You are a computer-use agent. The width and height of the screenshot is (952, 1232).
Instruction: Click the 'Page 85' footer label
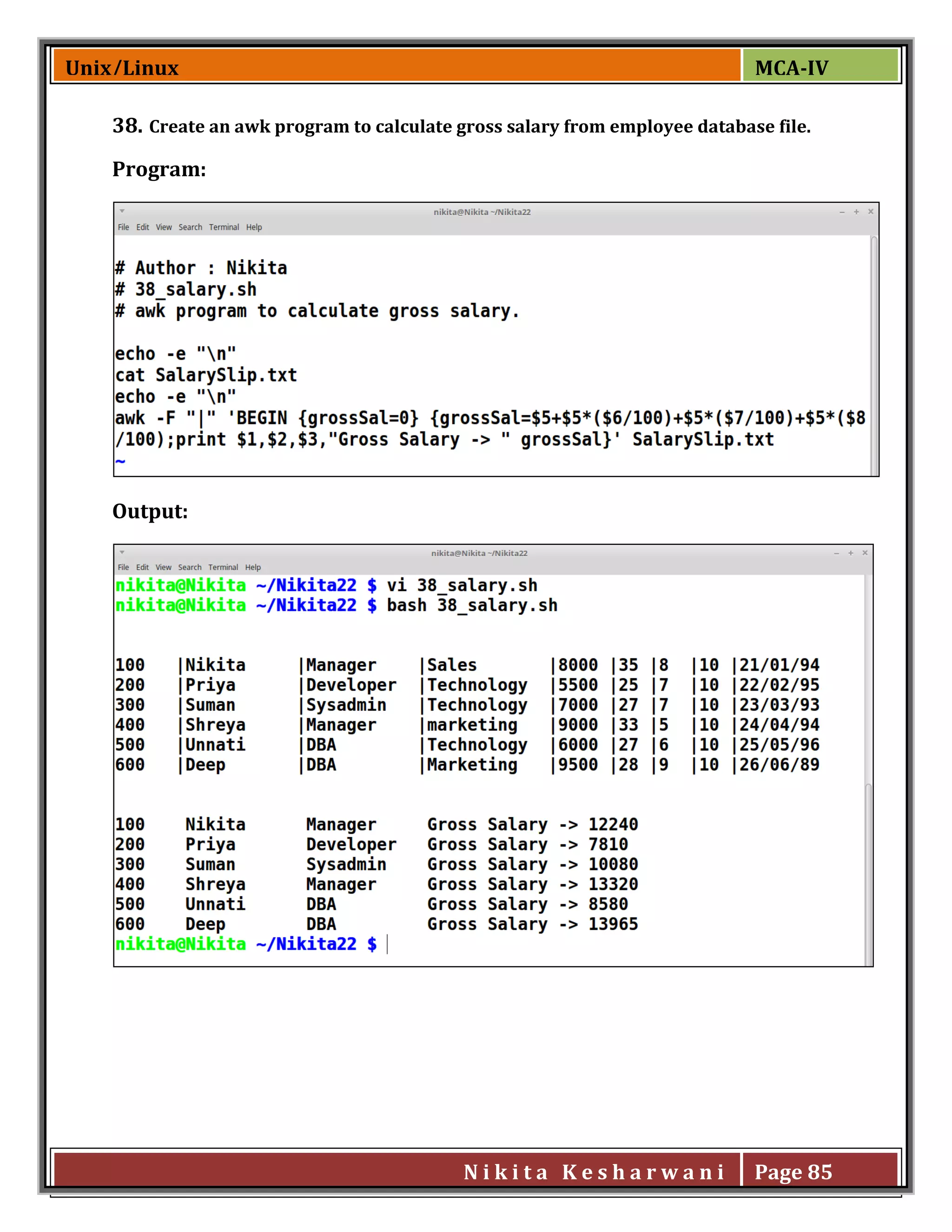point(793,1172)
